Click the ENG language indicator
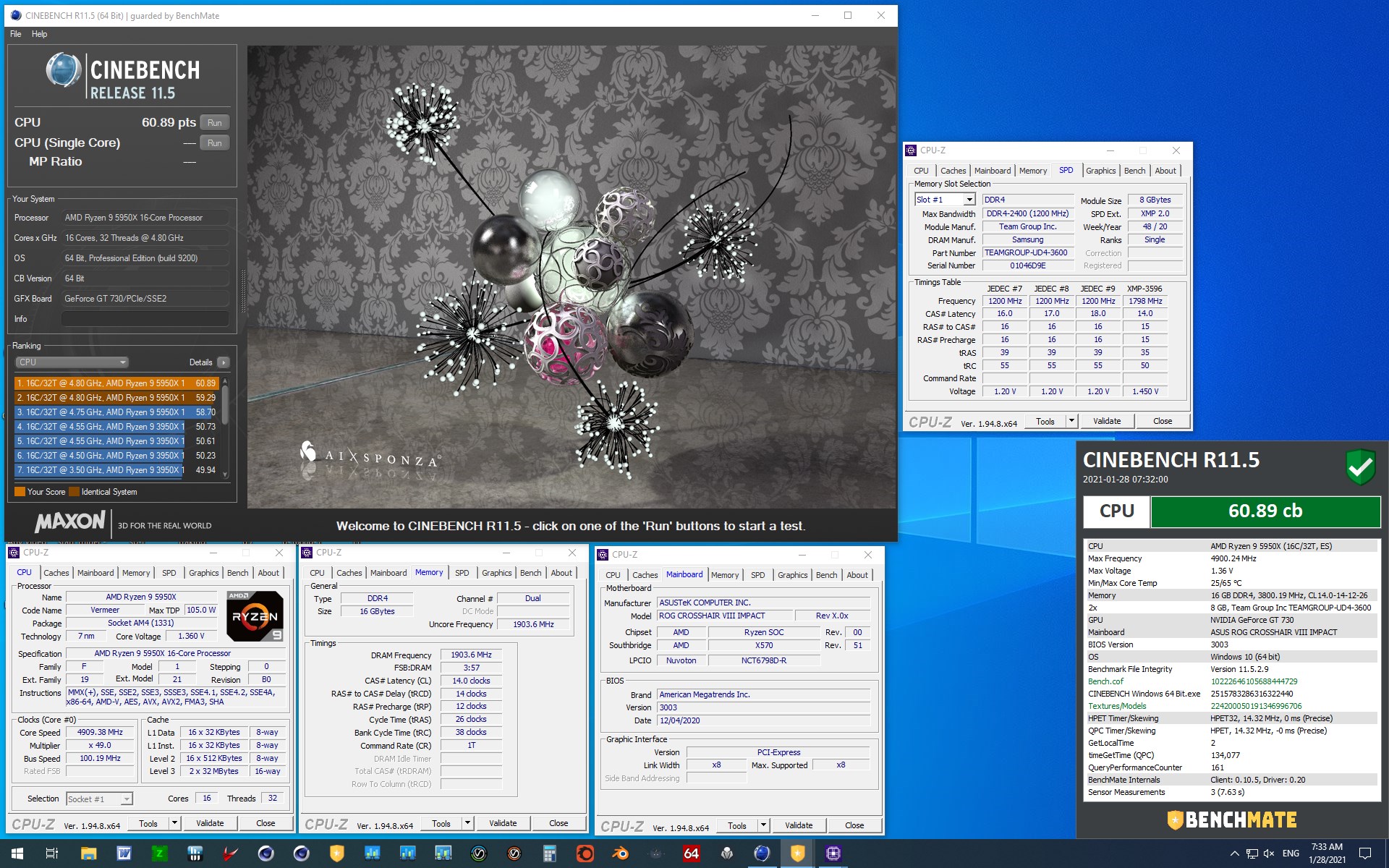 (1291, 854)
